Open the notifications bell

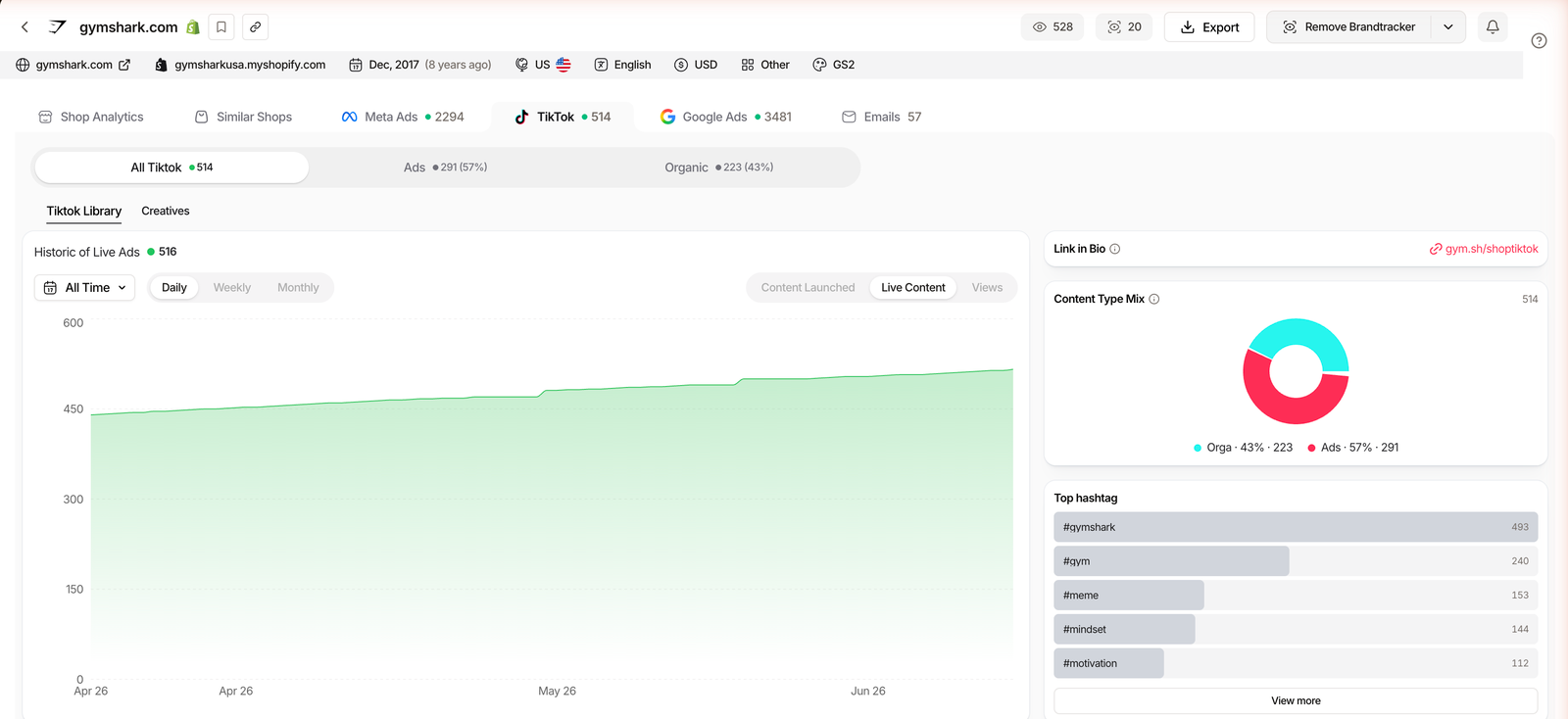click(x=1493, y=27)
